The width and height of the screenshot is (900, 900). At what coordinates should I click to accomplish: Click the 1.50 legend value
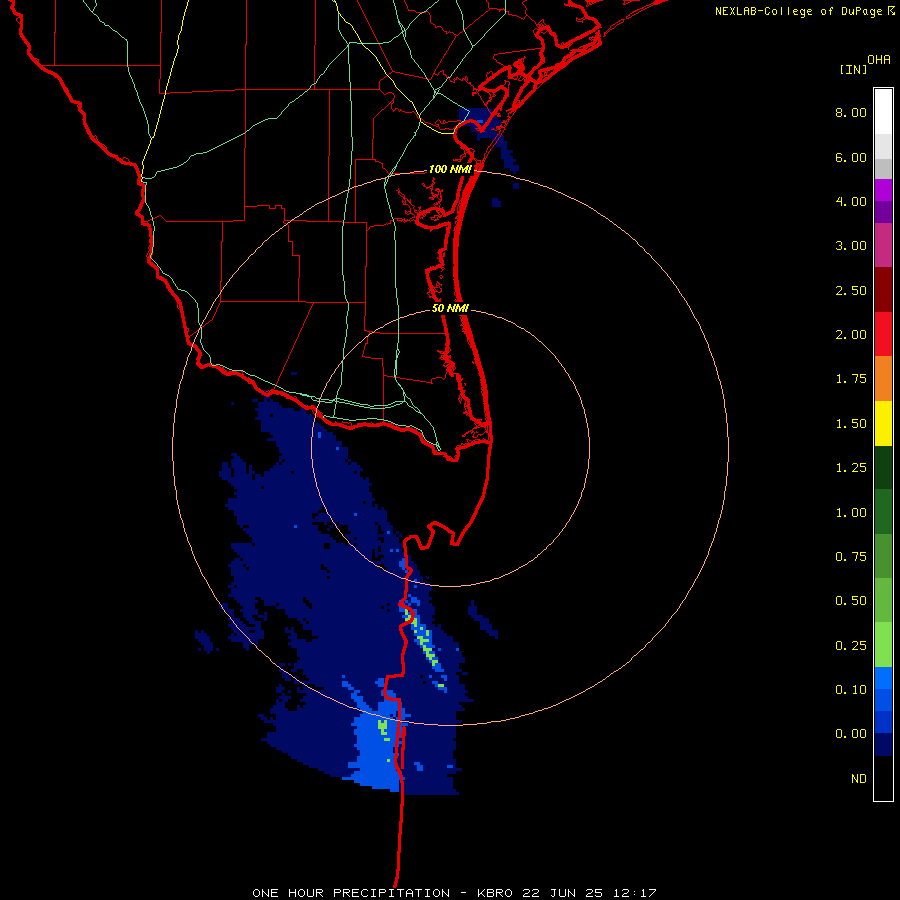851,424
